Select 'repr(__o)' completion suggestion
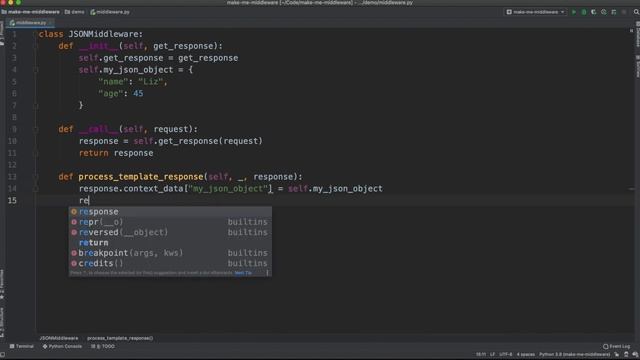Viewport: 640px width, 360px height. (x=170, y=222)
